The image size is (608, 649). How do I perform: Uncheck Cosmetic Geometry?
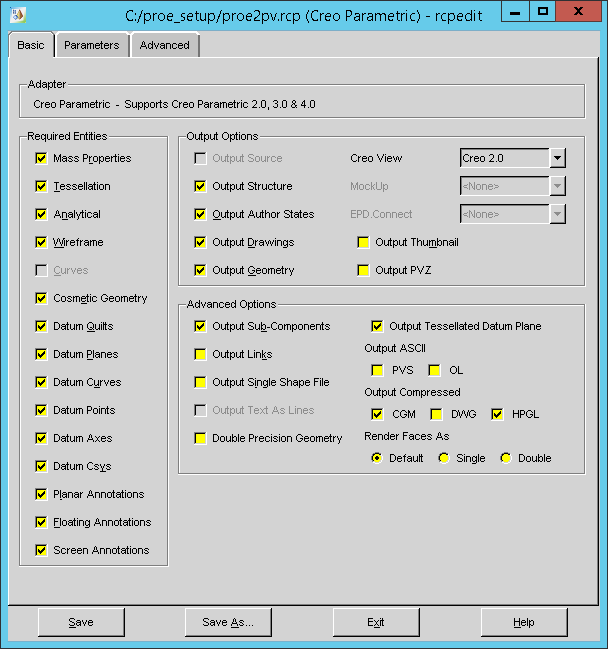pos(41,298)
